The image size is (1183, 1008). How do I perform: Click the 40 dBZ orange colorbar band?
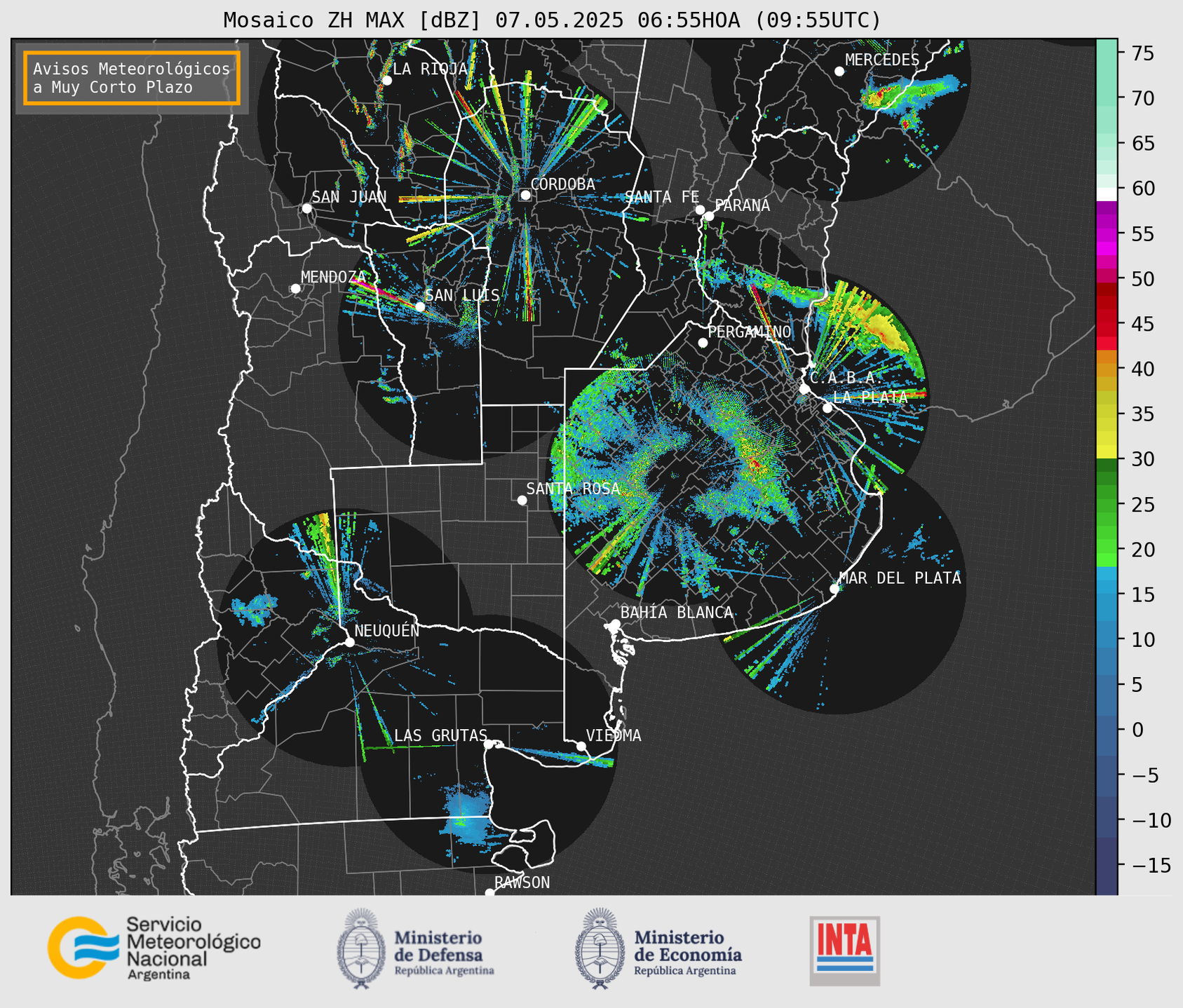coord(1106,370)
